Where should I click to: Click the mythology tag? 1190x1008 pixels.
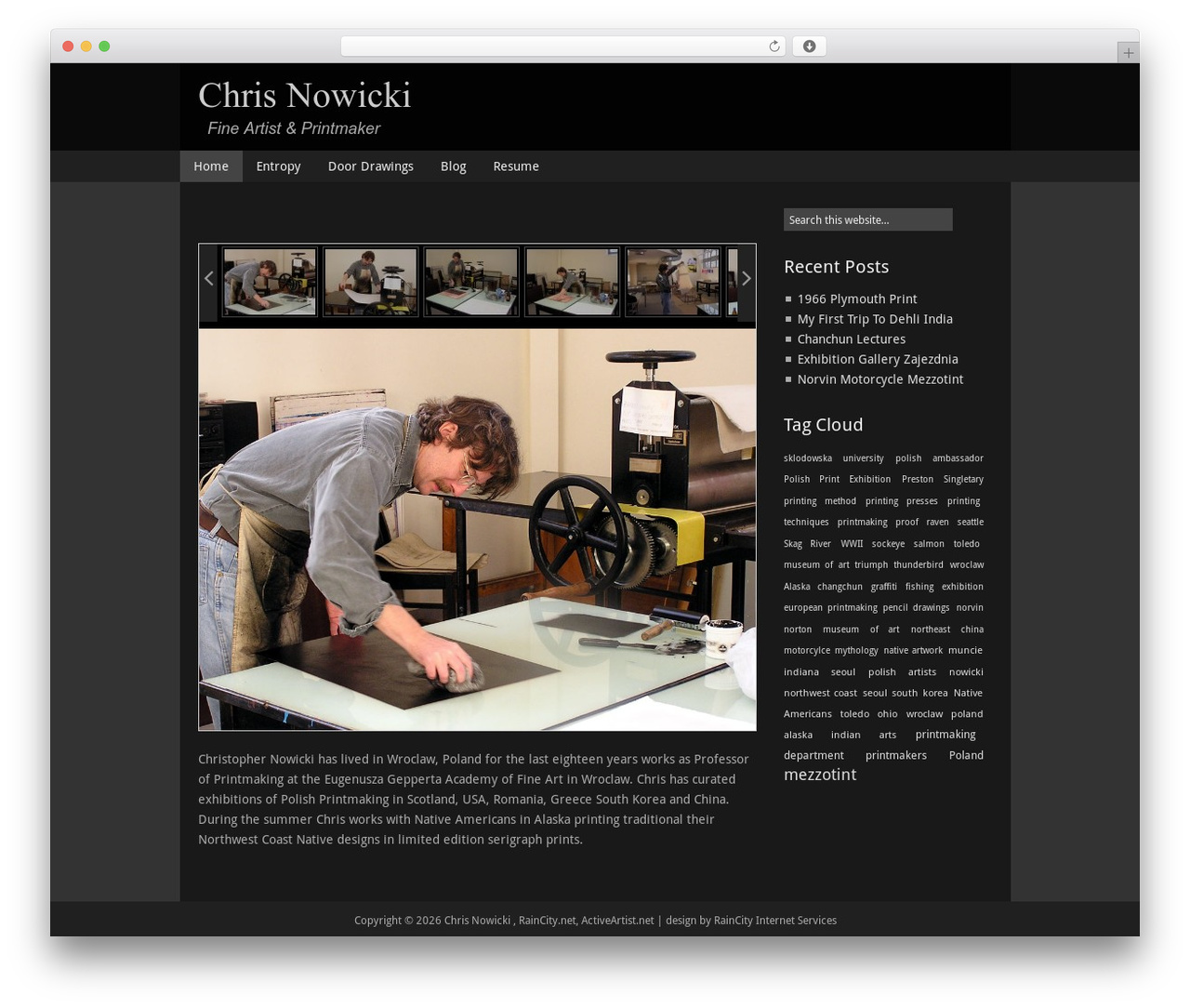pos(856,651)
